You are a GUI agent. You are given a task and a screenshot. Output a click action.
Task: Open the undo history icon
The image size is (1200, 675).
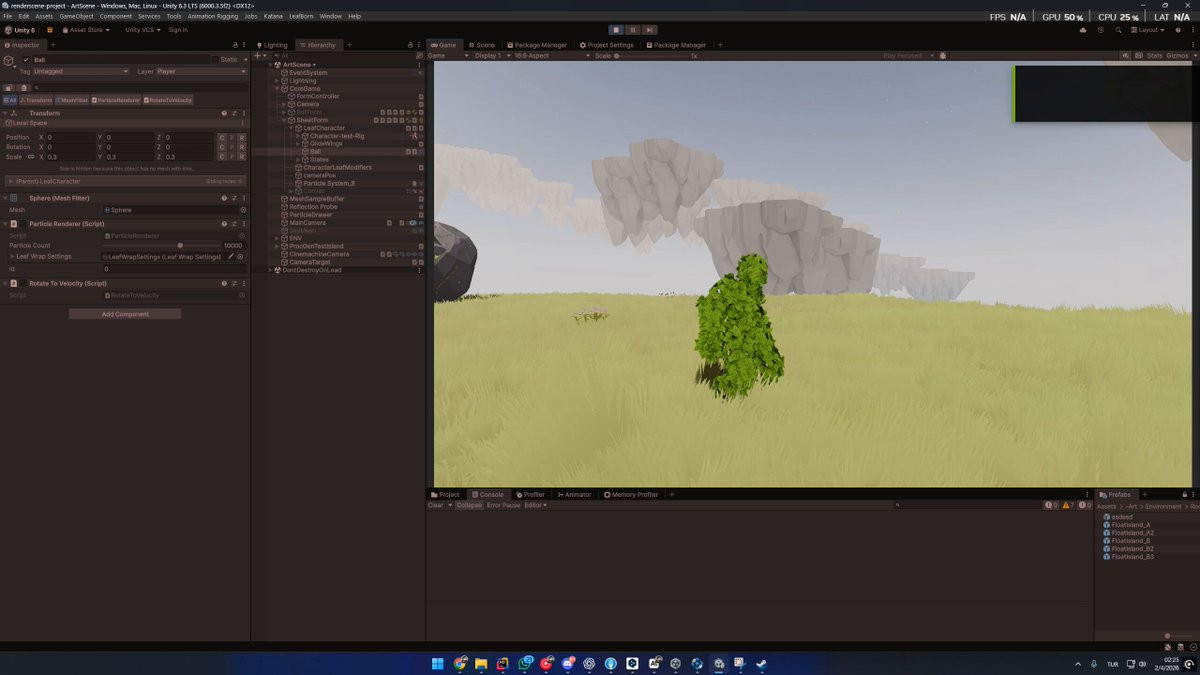1101,30
